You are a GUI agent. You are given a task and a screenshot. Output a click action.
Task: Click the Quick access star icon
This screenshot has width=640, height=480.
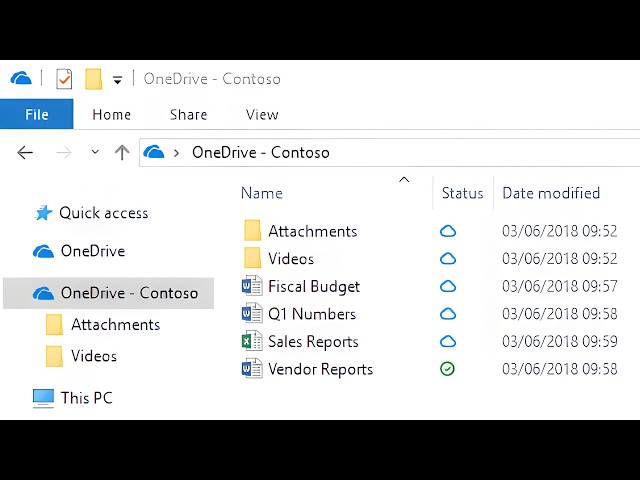point(43,213)
